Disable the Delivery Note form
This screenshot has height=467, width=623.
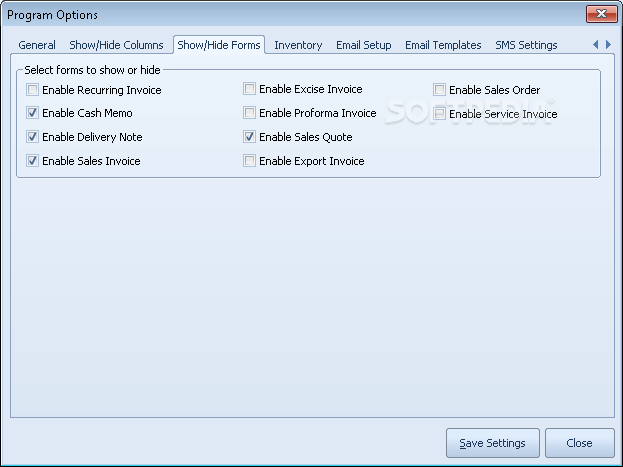pyautogui.click(x=33, y=137)
